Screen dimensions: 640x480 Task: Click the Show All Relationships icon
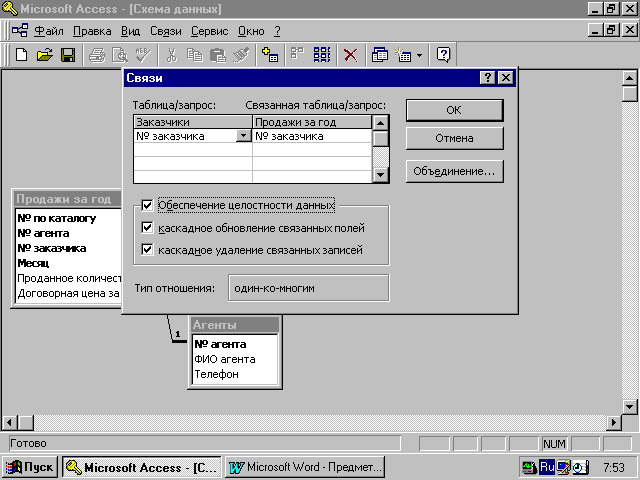[322, 55]
